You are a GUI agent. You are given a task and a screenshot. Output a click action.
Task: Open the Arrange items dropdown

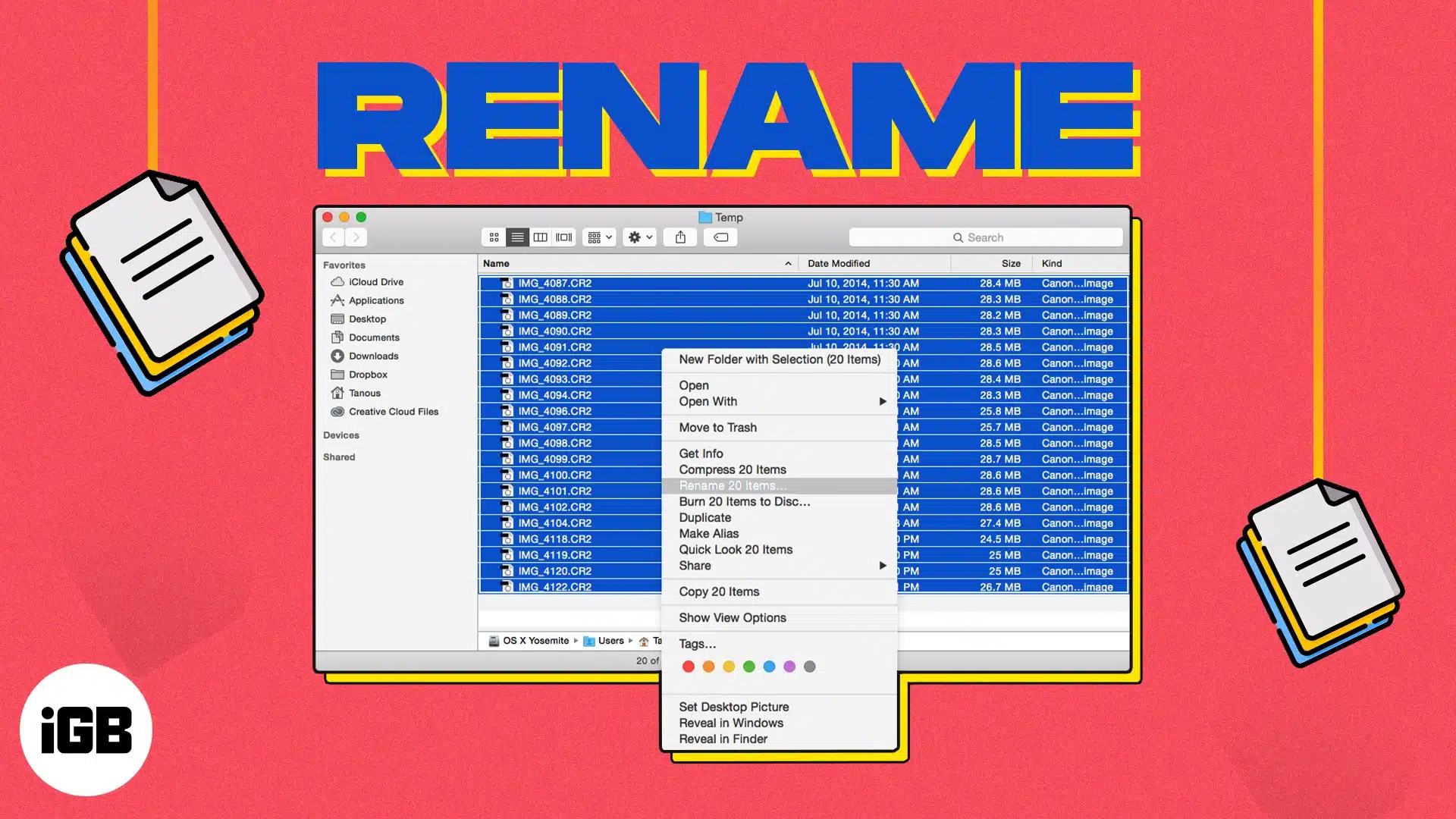599,237
